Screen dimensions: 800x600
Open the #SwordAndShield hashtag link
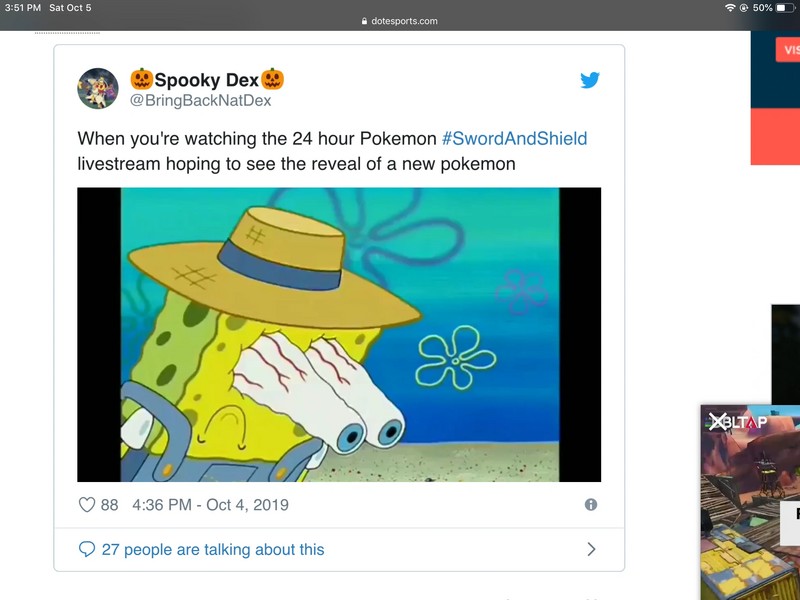[514, 138]
